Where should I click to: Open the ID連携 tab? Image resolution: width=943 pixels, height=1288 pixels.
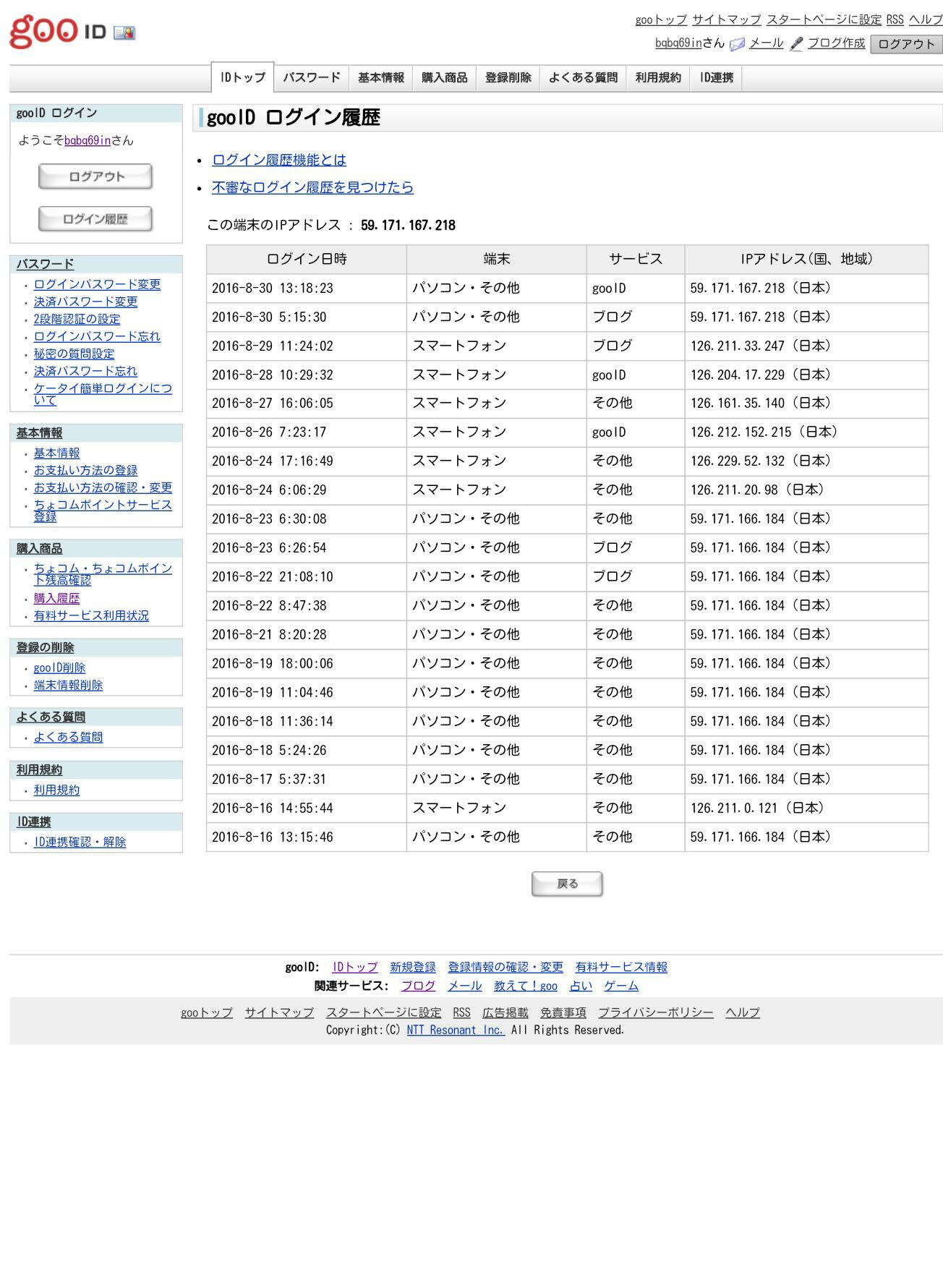[x=716, y=77]
